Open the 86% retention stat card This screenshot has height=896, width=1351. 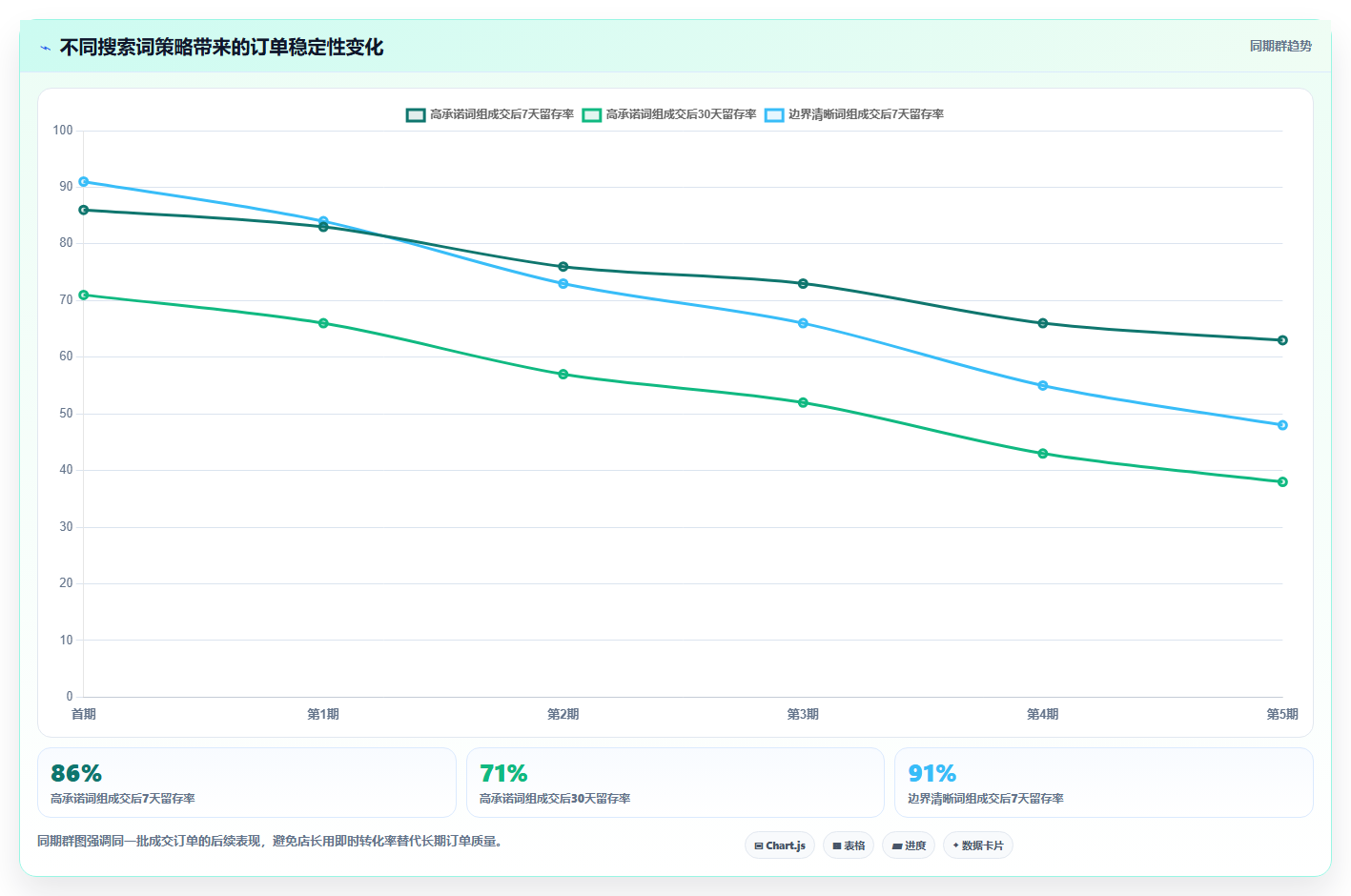coord(247,783)
